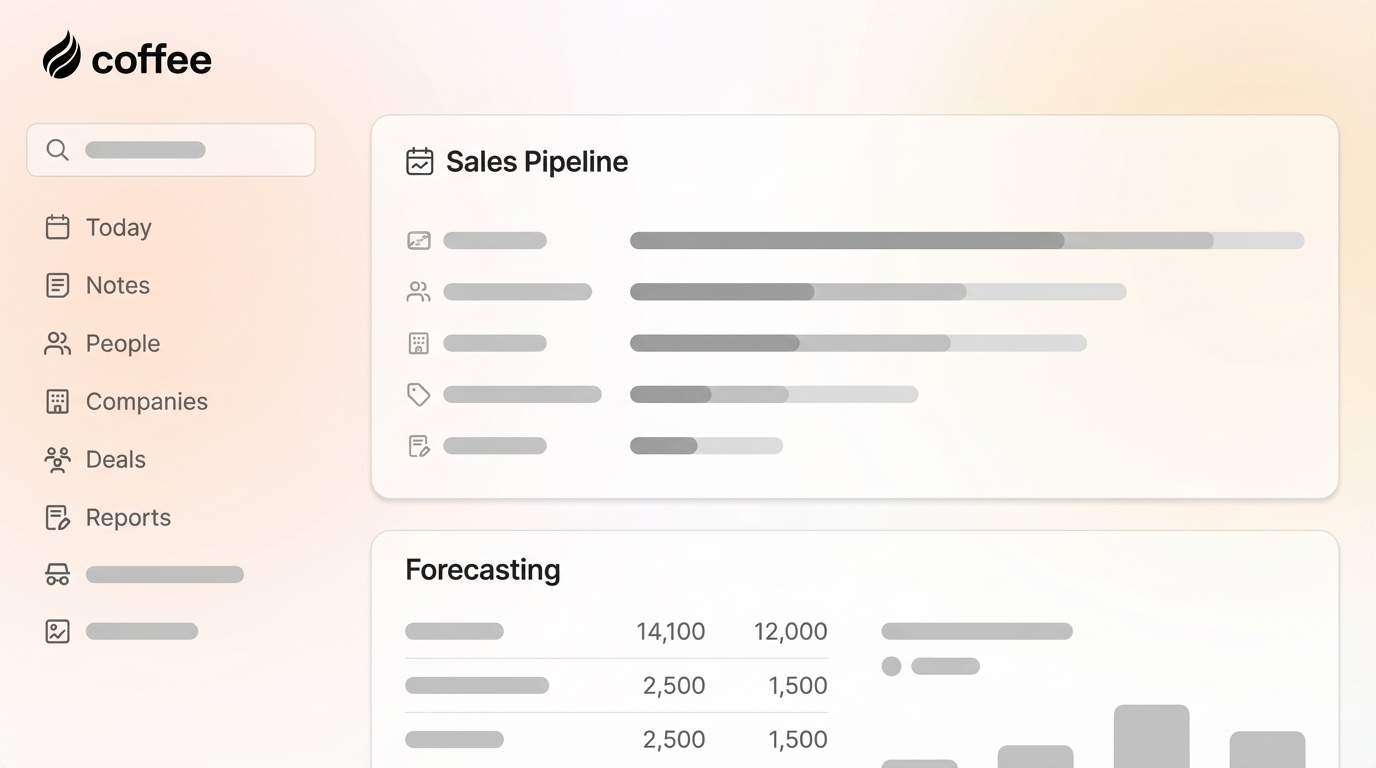The height and width of the screenshot is (768, 1376).
Task: Click the coffee logo at the top left
Action: pos(125,58)
